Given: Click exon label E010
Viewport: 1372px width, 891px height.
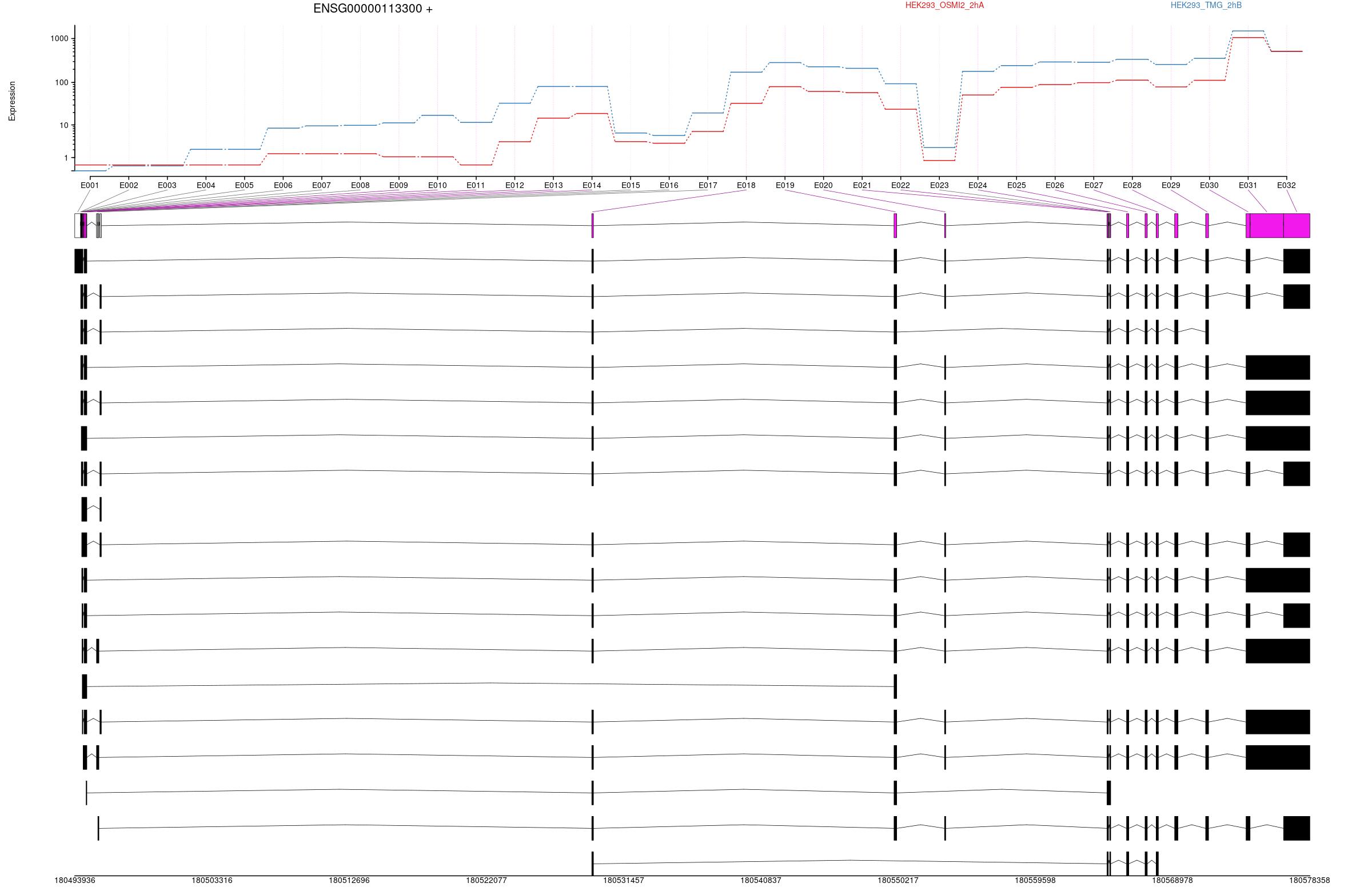Looking at the screenshot, I should (x=437, y=185).
